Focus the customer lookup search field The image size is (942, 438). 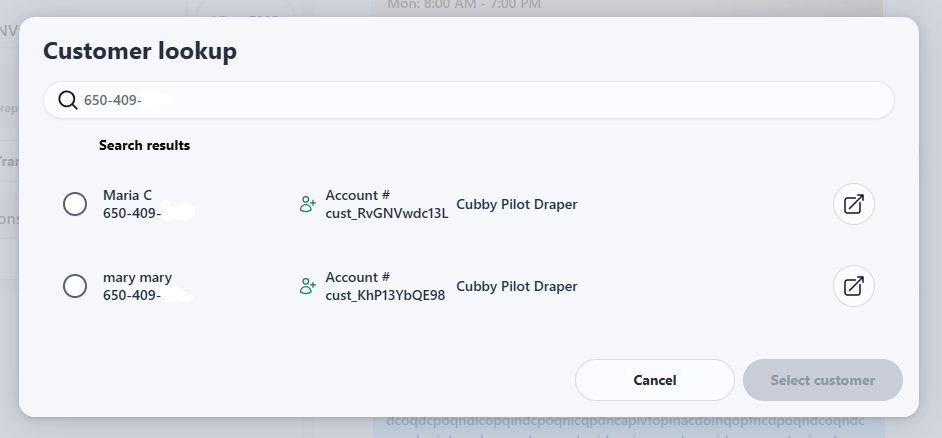point(469,100)
